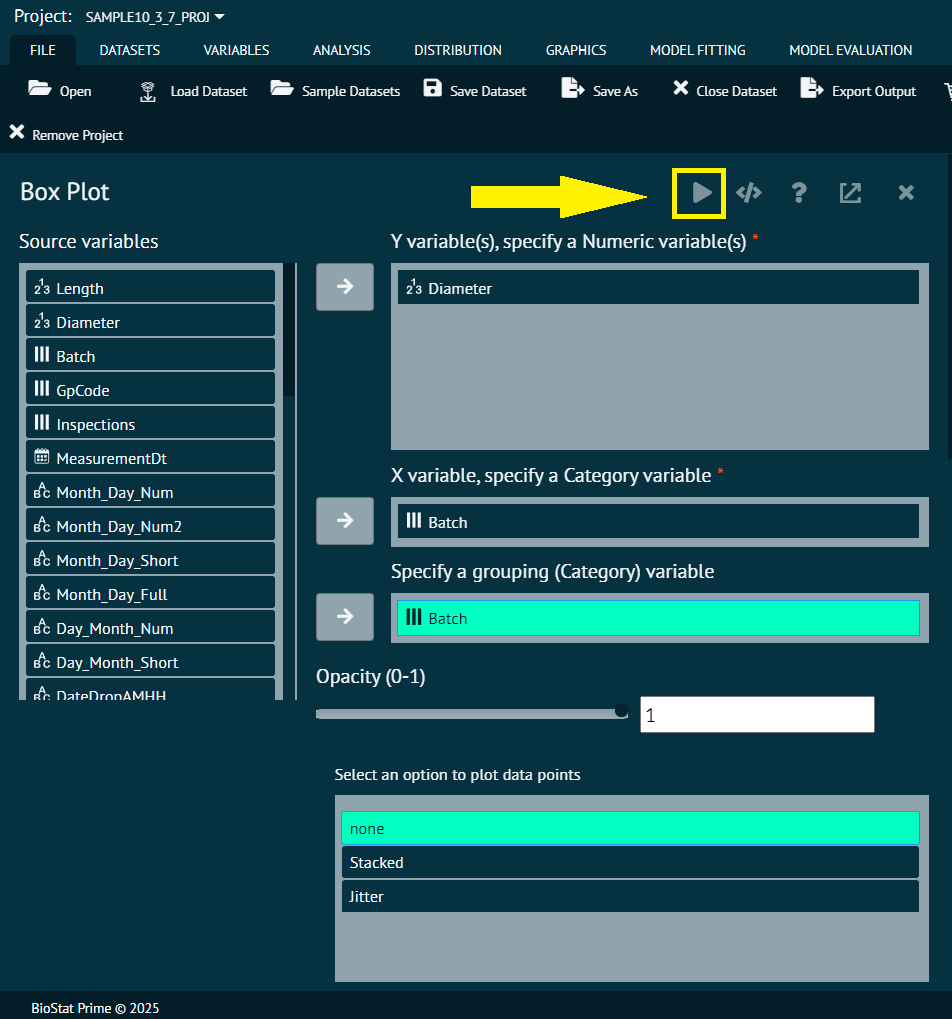Open the code syntax view icon
Image resolution: width=952 pixels, height=1019 pixels.
(749, 192)
